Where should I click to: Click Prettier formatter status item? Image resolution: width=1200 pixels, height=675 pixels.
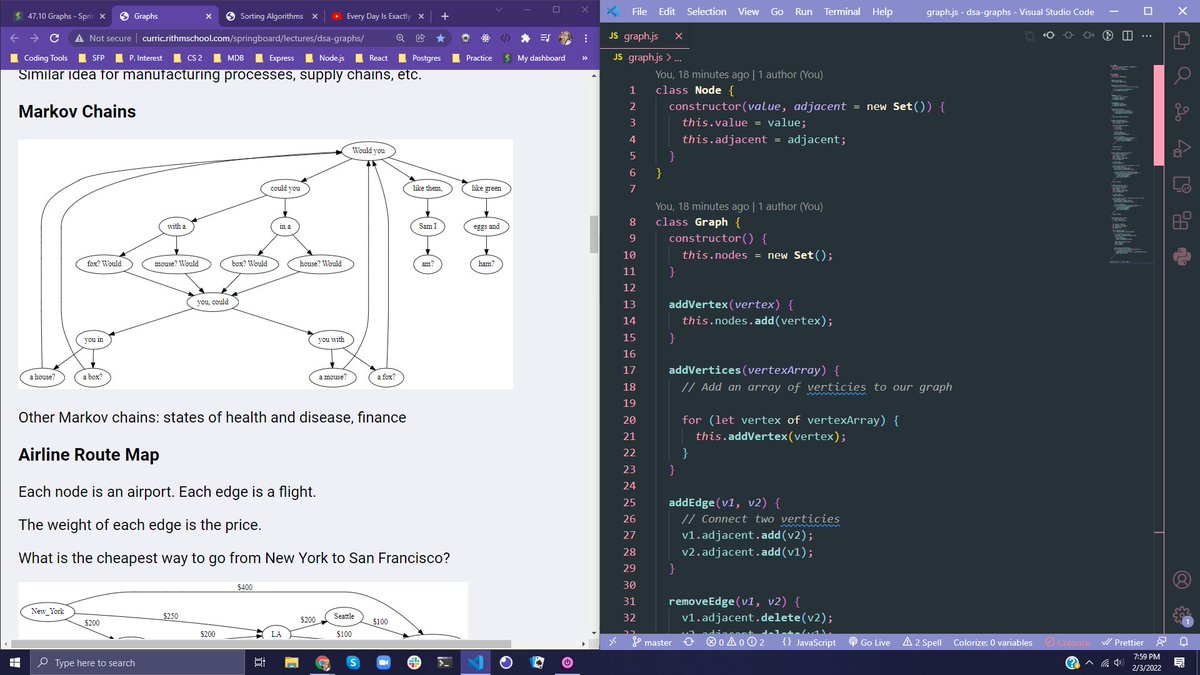pyautogui.click(x=1122, y=642)
